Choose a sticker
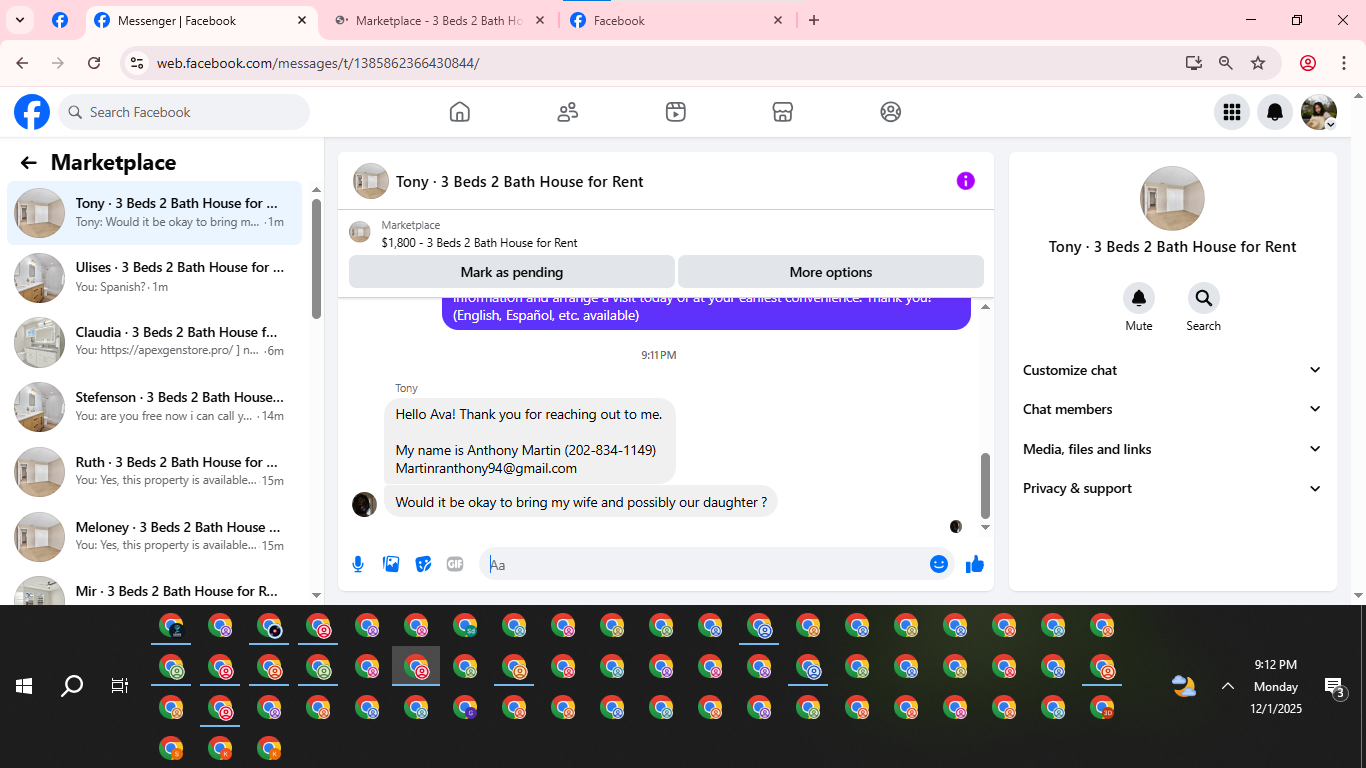The width and height of the screenshot is (1366, 768). pyautogui.click(x=423, y=564)
